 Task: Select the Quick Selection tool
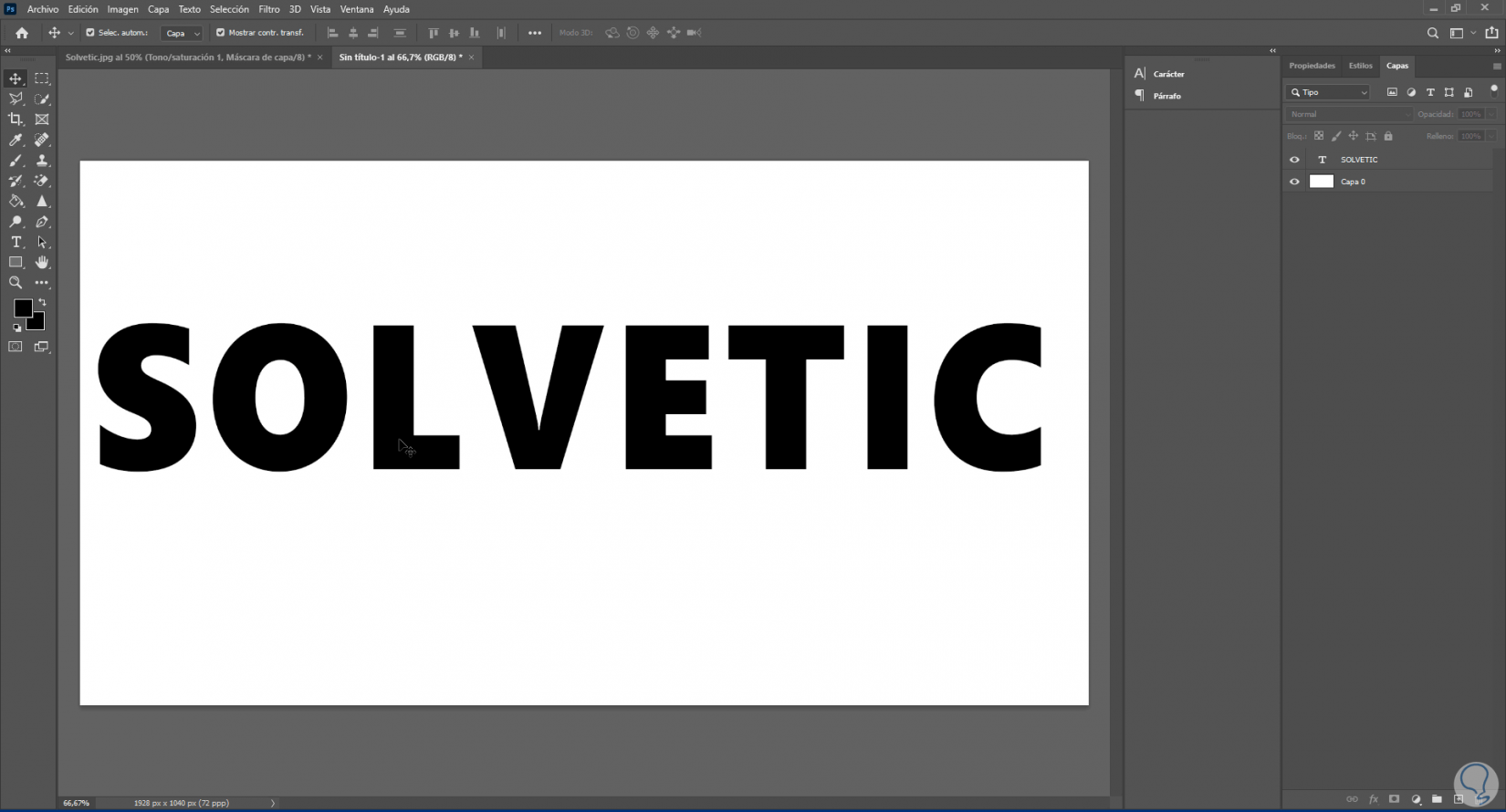click(42, 99)
